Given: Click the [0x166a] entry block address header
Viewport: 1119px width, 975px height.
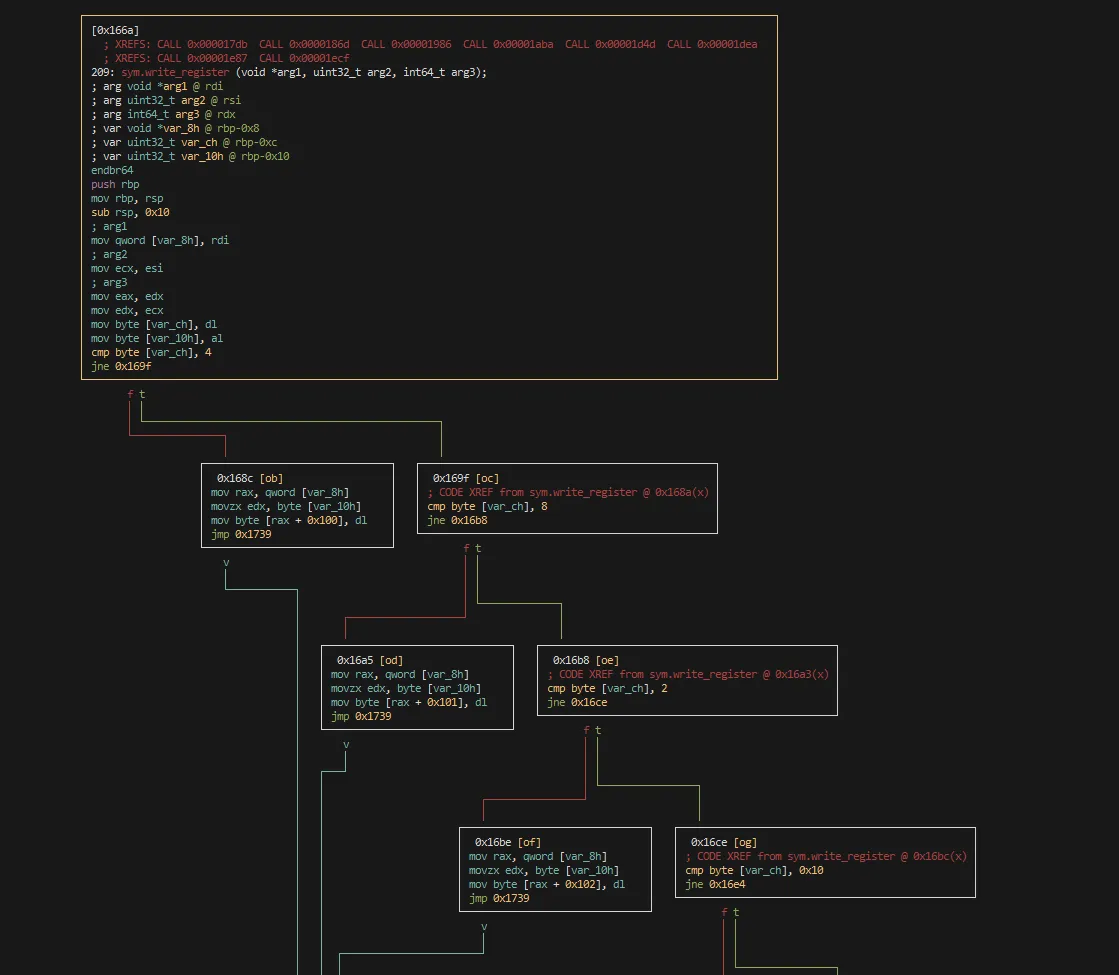Looking at the screenshot, I should (x=113, y=30).
